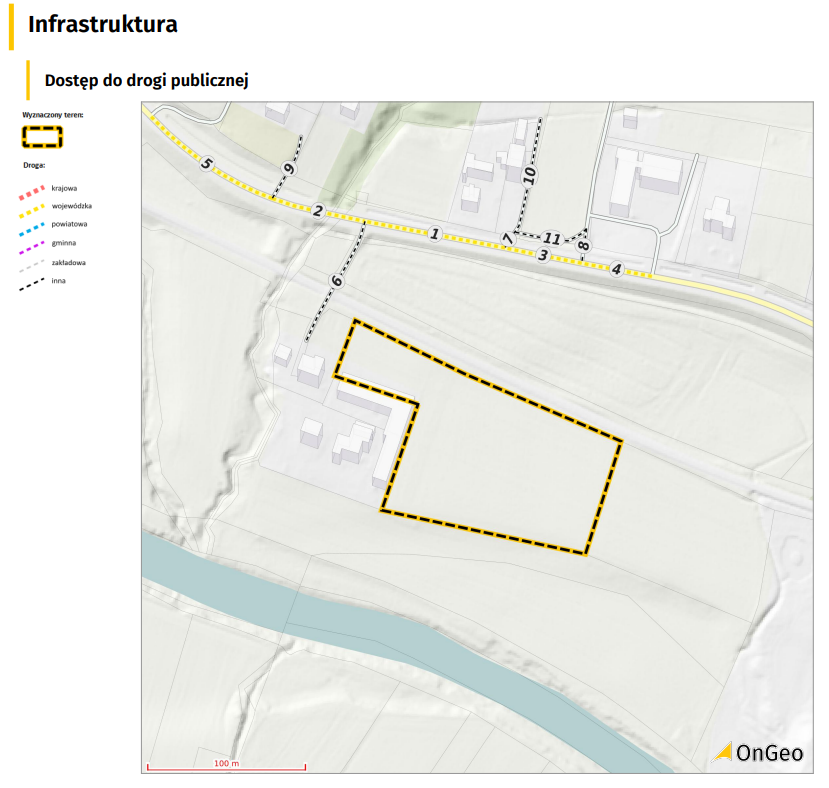Click inside the marked yellow-bordered plot
The height and width of the screenshot is (788, 829).
click(x=500, y=450)
